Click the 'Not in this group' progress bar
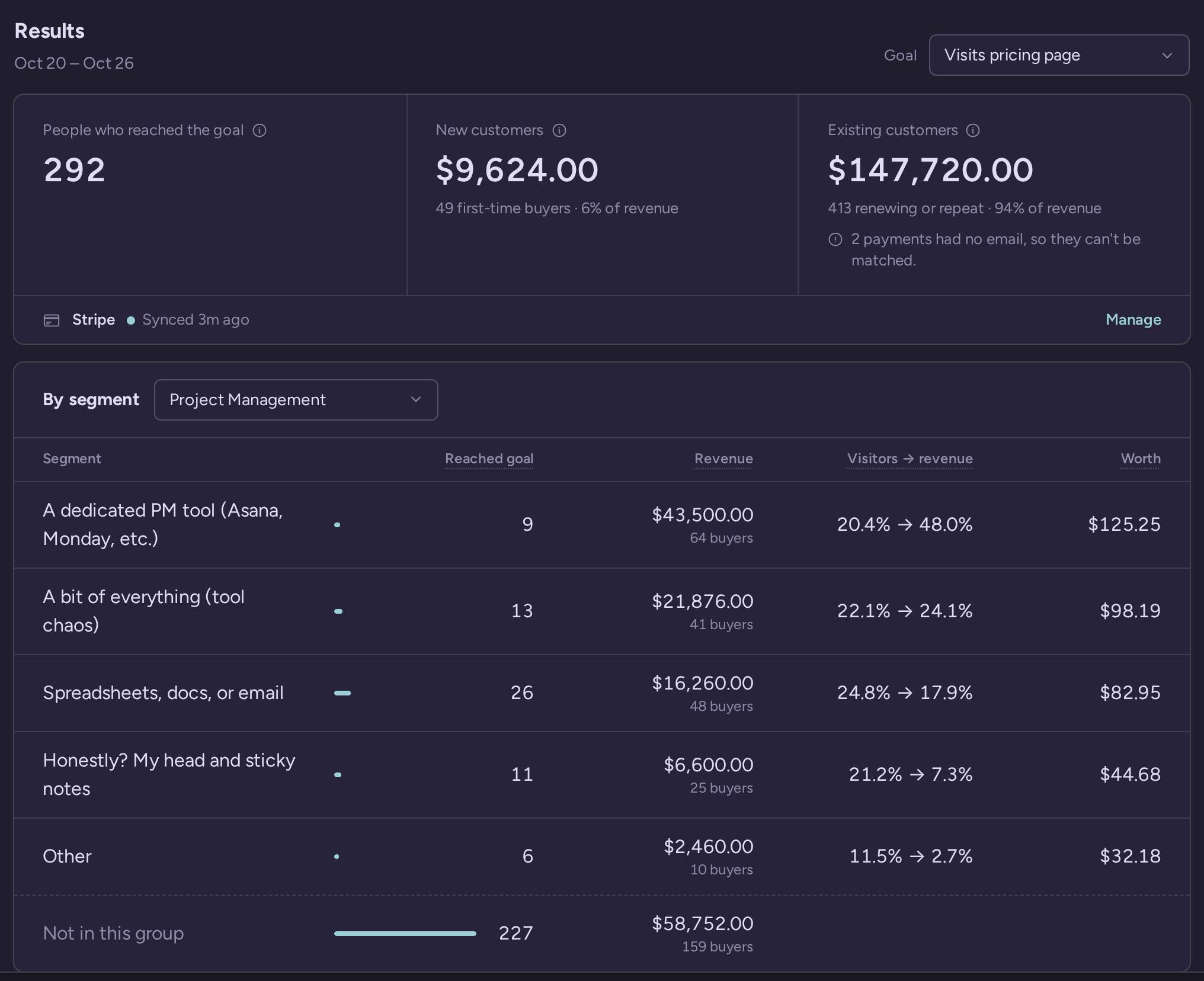This screenshot has height=981, width=1204. point(405,934)
